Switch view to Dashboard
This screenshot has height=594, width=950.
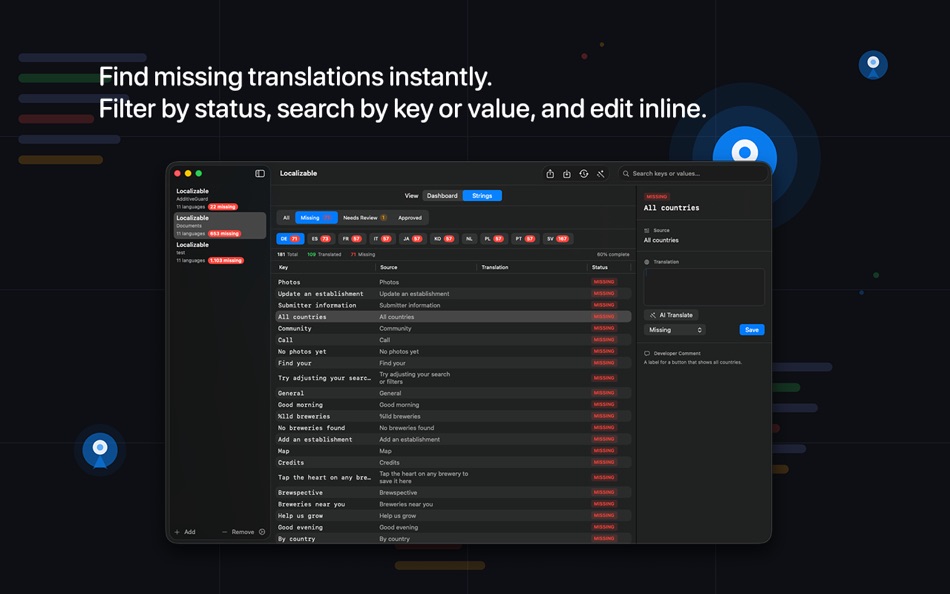442,196
